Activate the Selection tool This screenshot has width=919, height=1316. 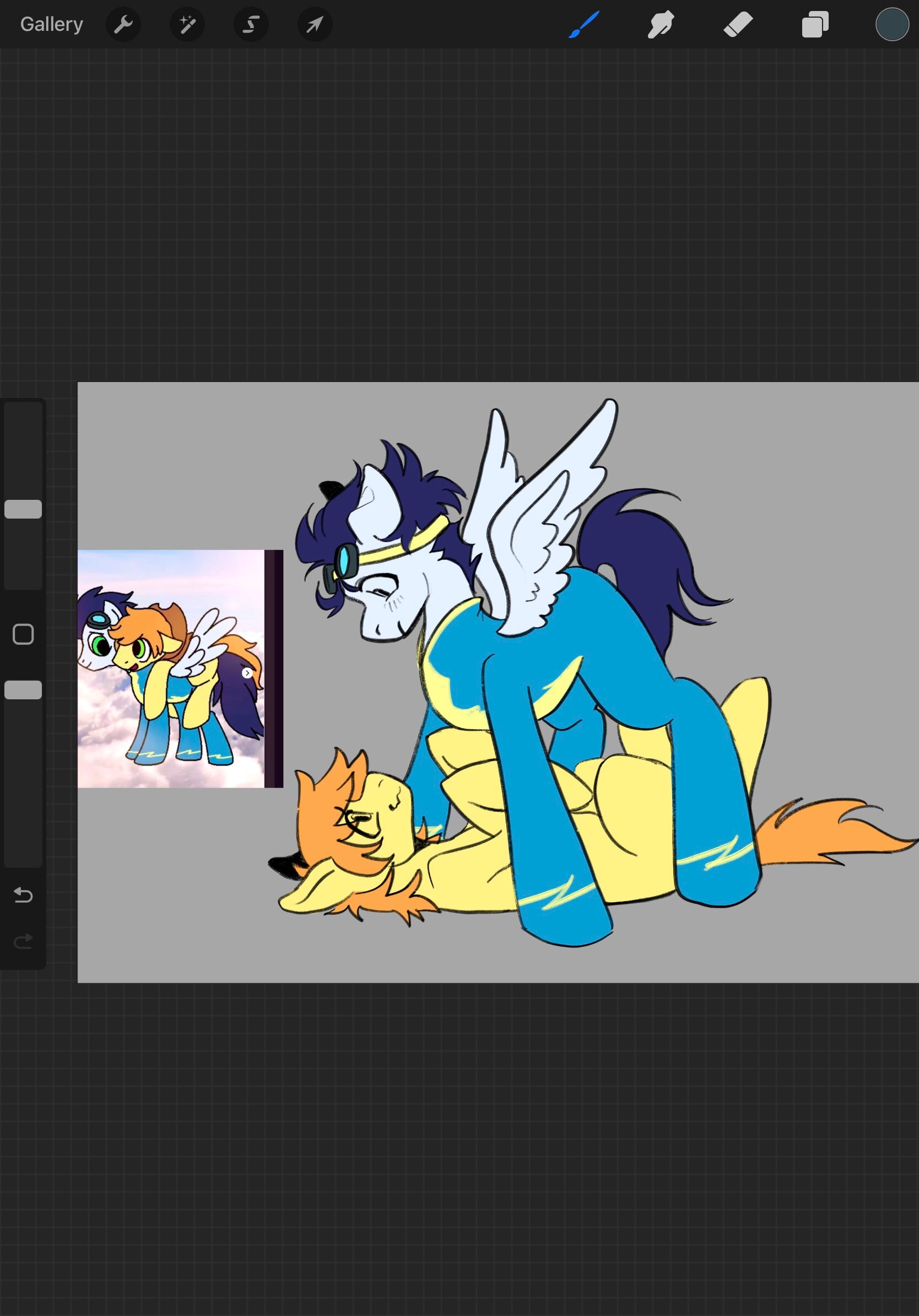point(251,25)
